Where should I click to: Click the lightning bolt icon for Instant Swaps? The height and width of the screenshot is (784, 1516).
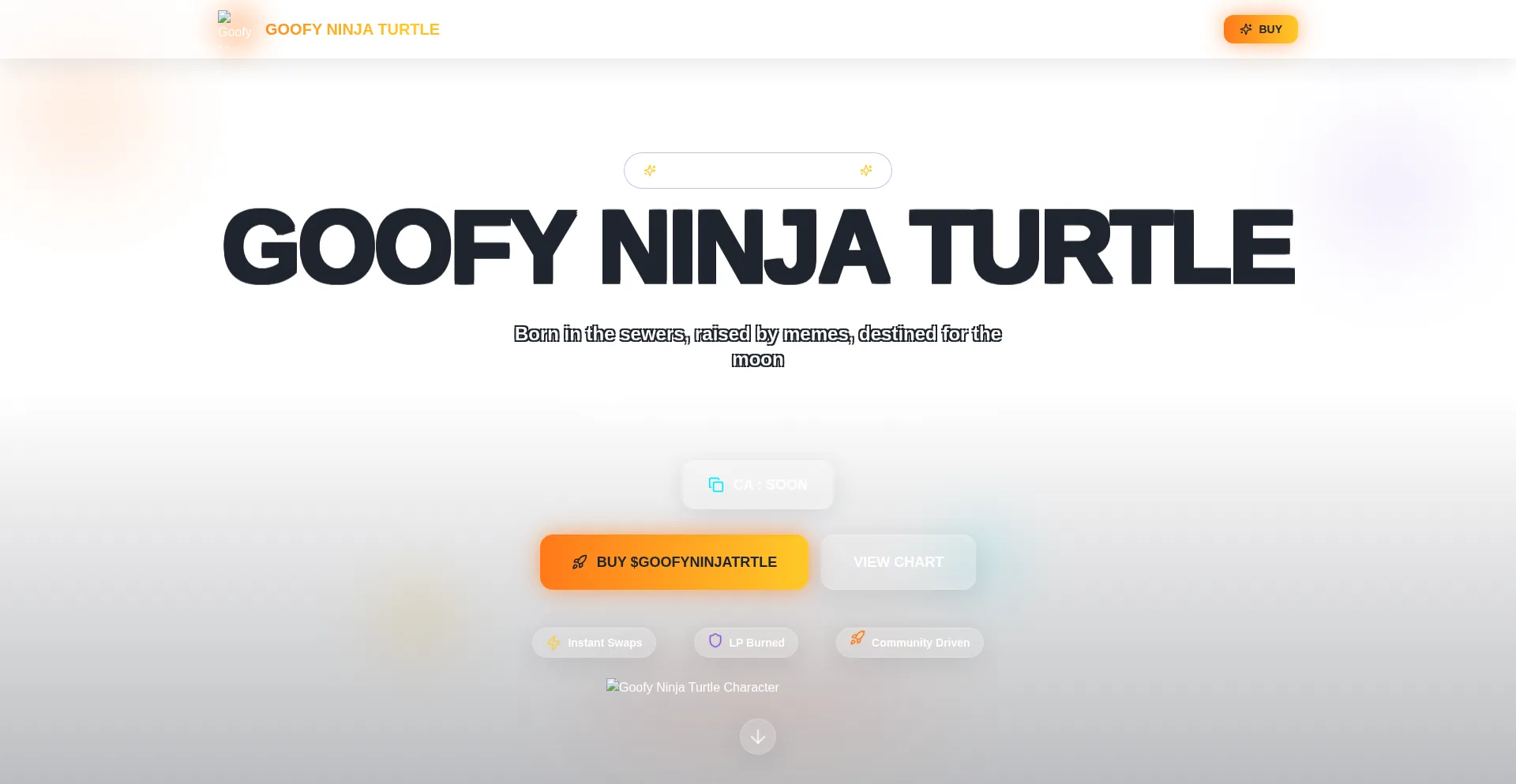coord(553,643)
